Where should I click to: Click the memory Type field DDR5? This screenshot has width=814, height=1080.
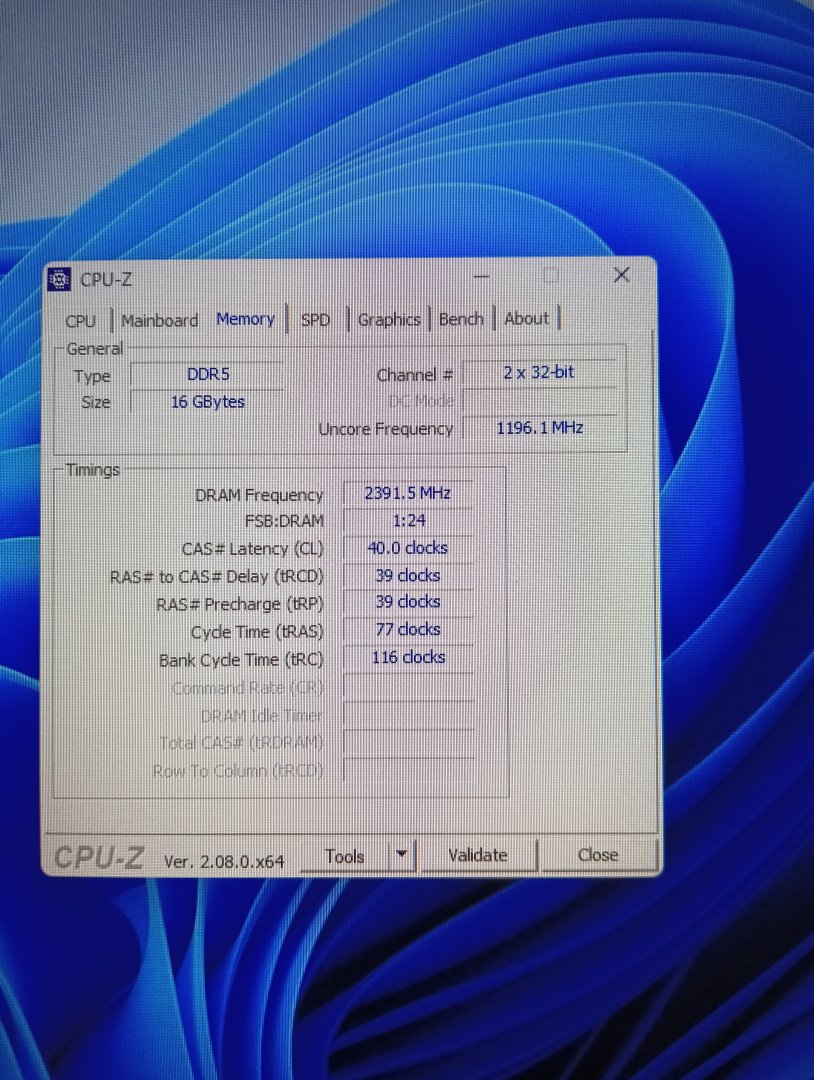(x=207, y=375)
